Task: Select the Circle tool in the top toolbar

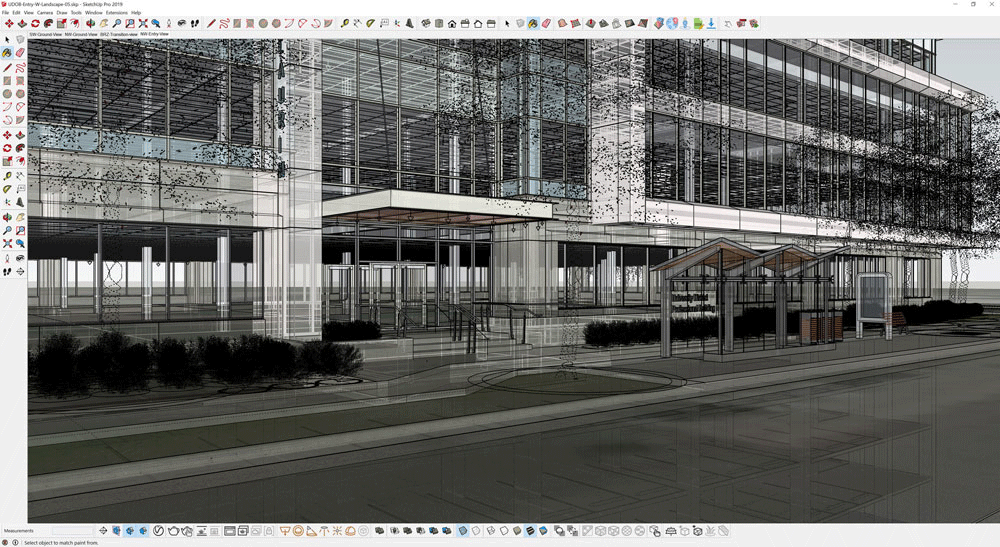Action: (x=263, y=24)
